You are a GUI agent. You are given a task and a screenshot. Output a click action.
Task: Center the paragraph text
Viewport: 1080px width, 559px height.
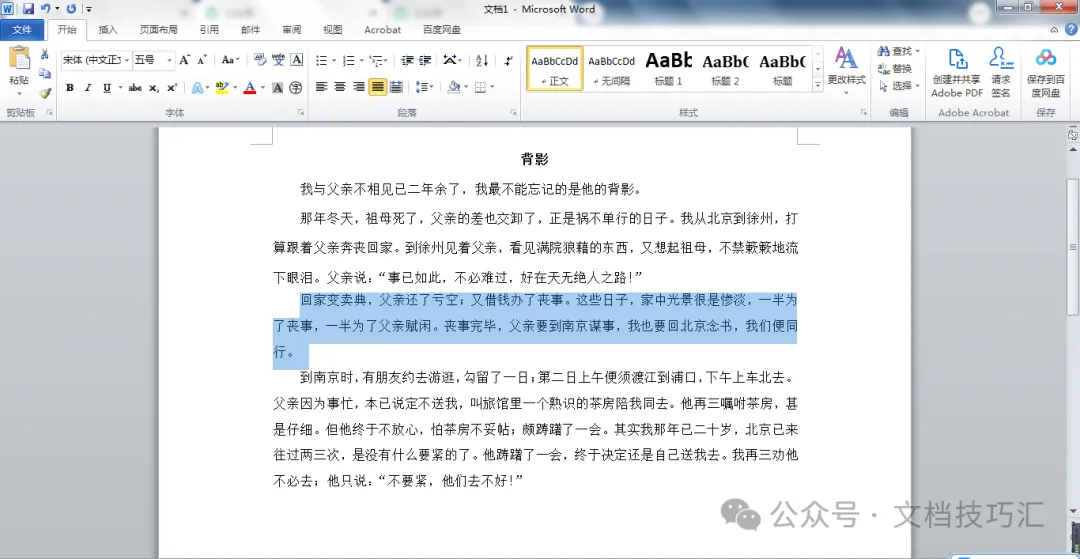340,87
